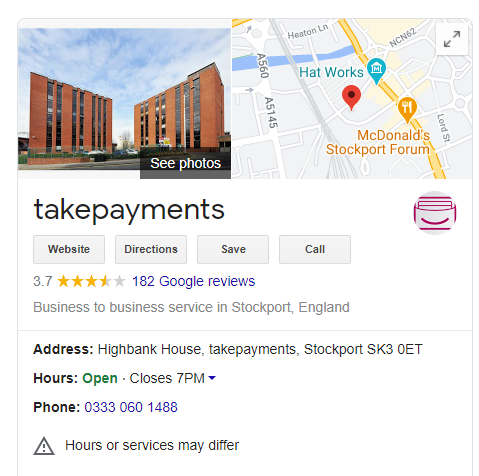Dial phone number 0333 060 1488
The width and height of the screenshot is (479, 476).
[131, 407]
